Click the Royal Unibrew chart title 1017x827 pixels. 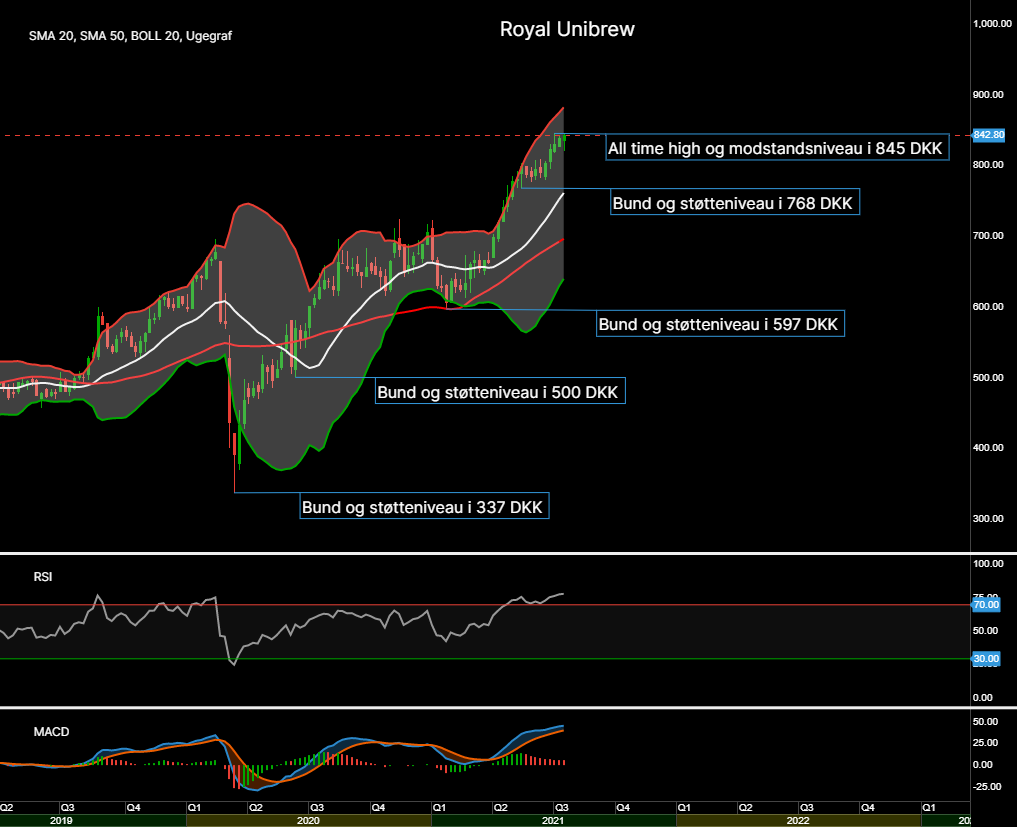(567, 29)
